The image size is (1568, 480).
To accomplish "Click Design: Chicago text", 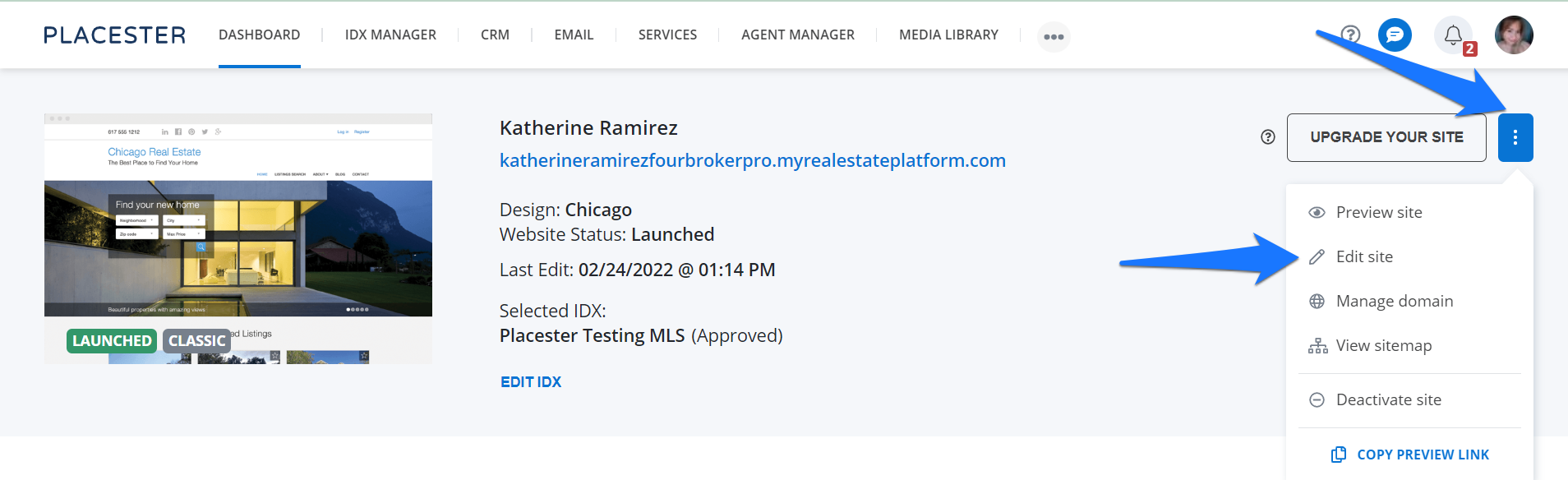I will [565, 210].
